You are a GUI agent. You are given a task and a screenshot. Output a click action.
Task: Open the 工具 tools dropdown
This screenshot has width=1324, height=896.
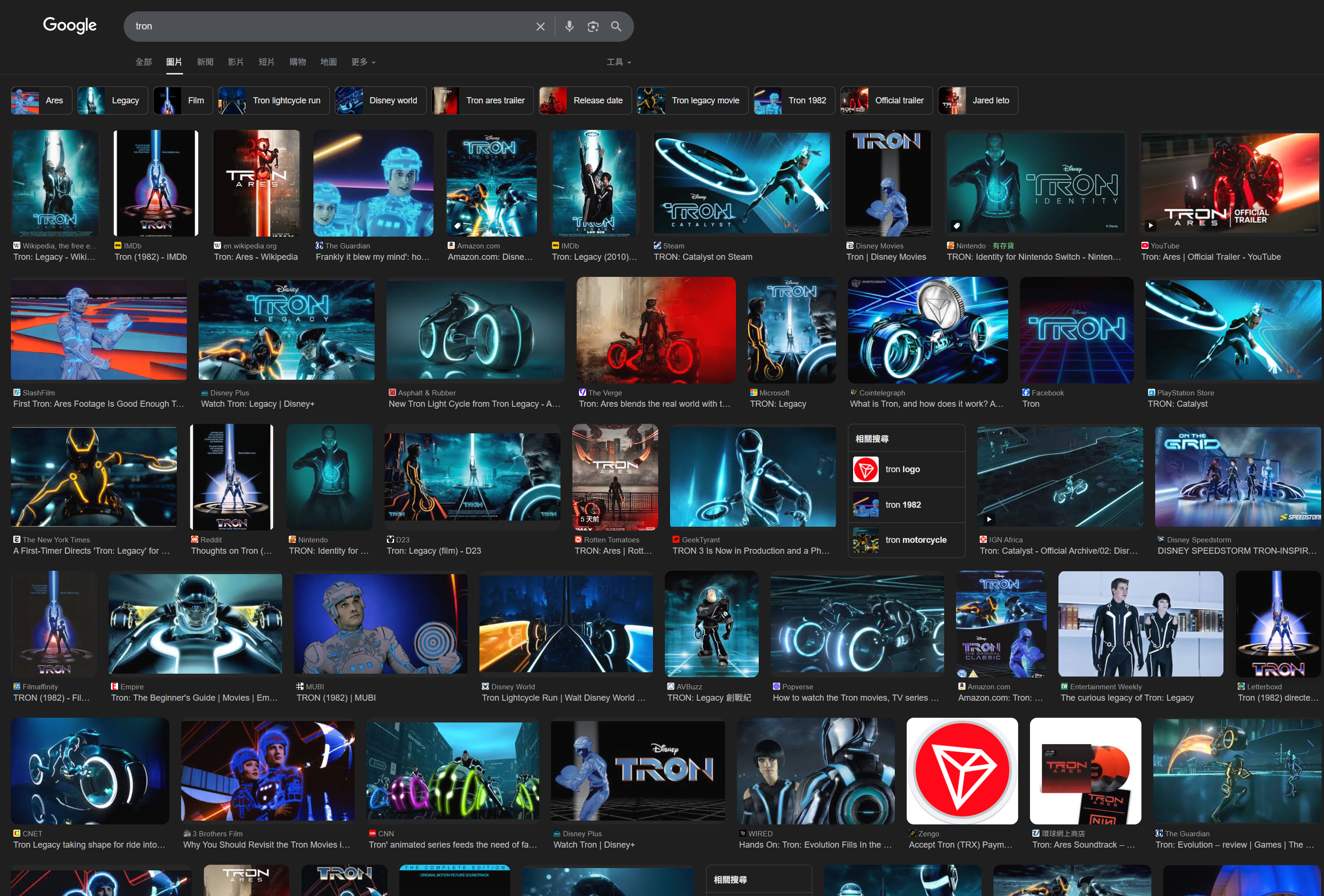(619, 62)
